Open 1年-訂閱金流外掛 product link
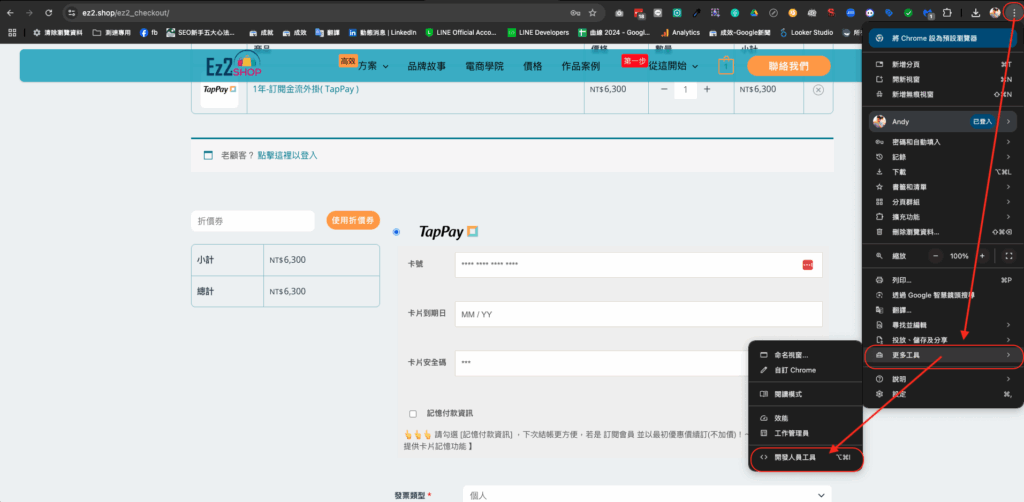1024x502 pixels. [306, 89]
